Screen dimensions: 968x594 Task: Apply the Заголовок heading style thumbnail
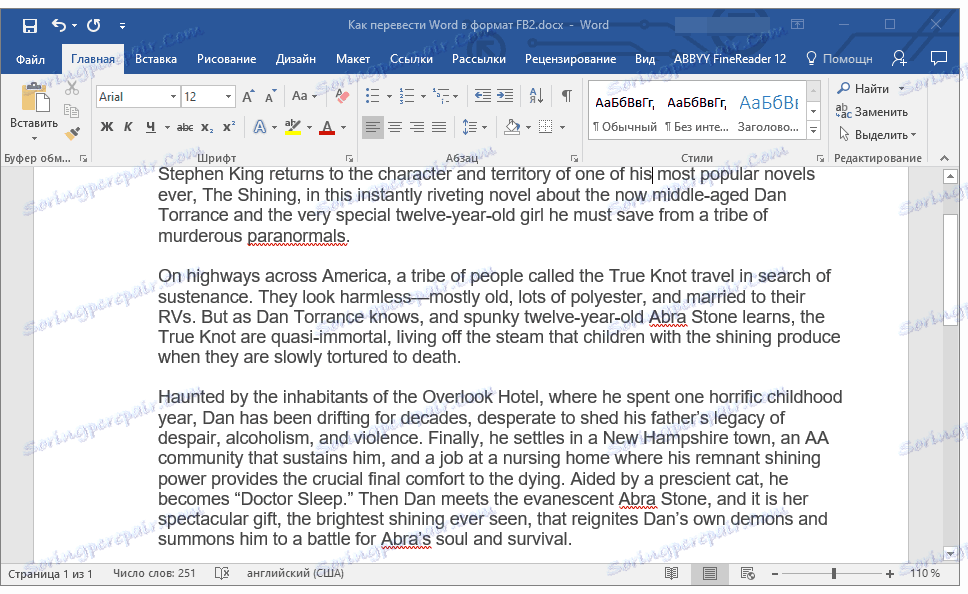[x=769, y=112]
